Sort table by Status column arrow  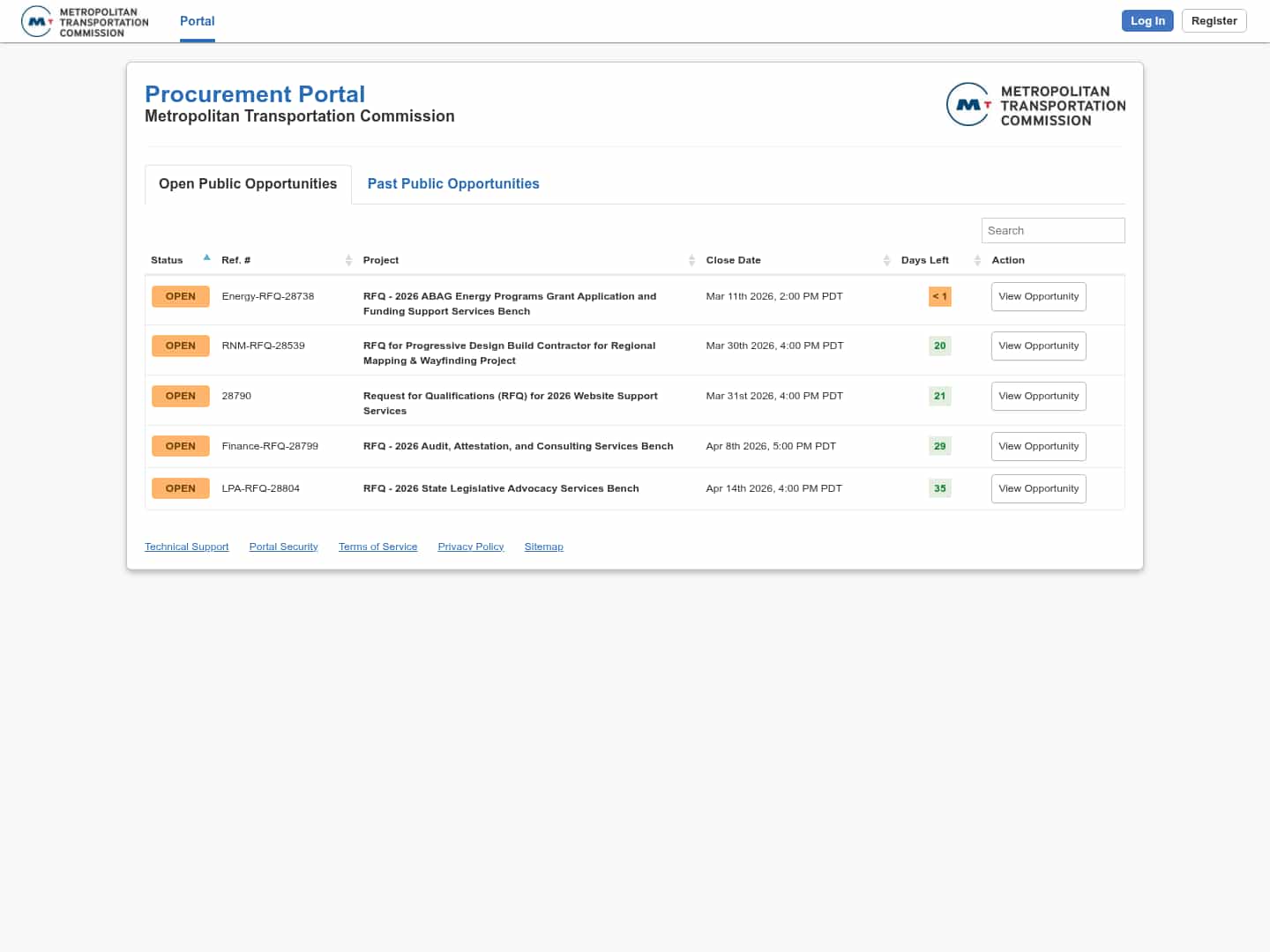[x=206, y=258]
